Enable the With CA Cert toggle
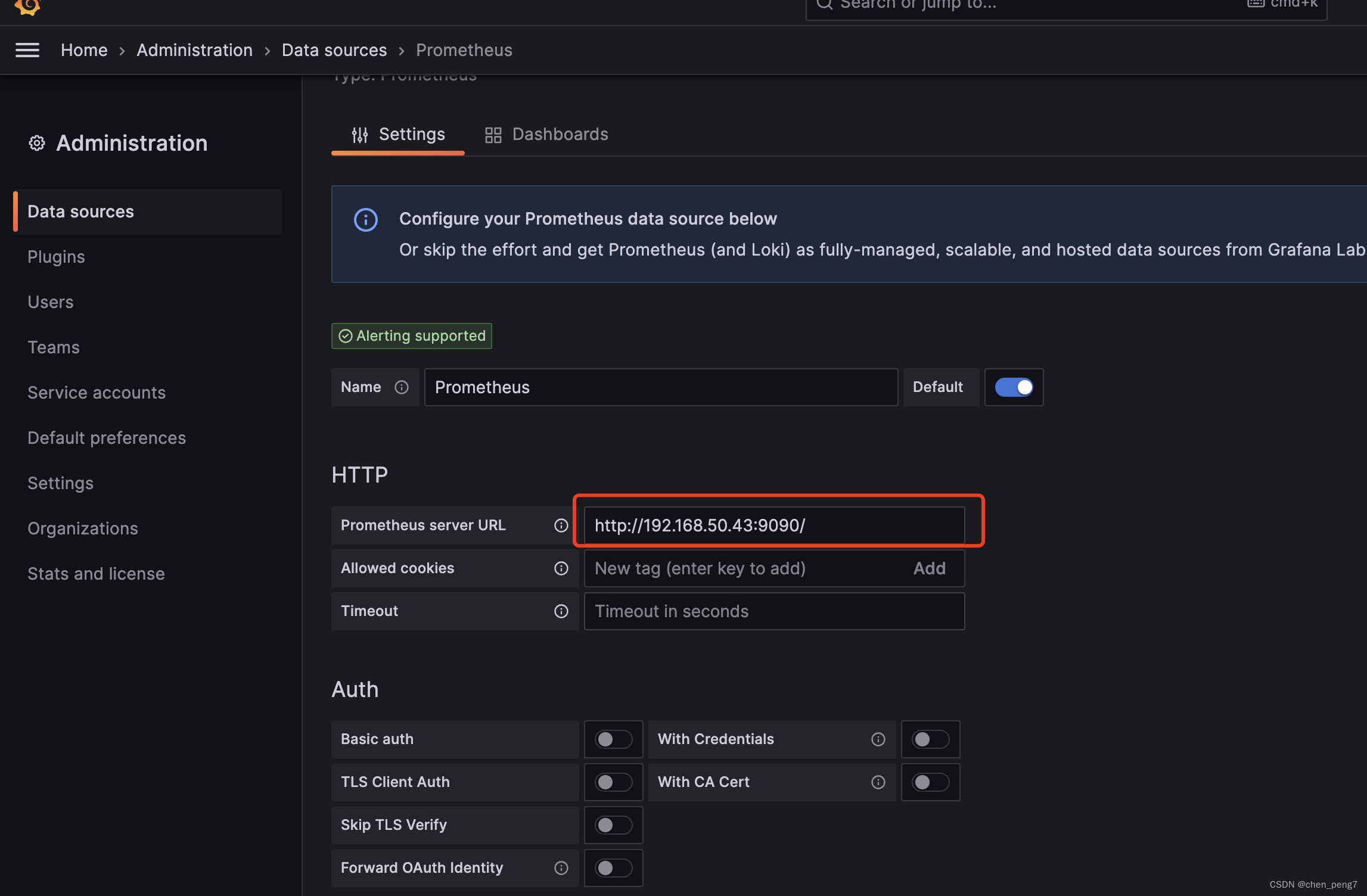 [x=930, y=782]
